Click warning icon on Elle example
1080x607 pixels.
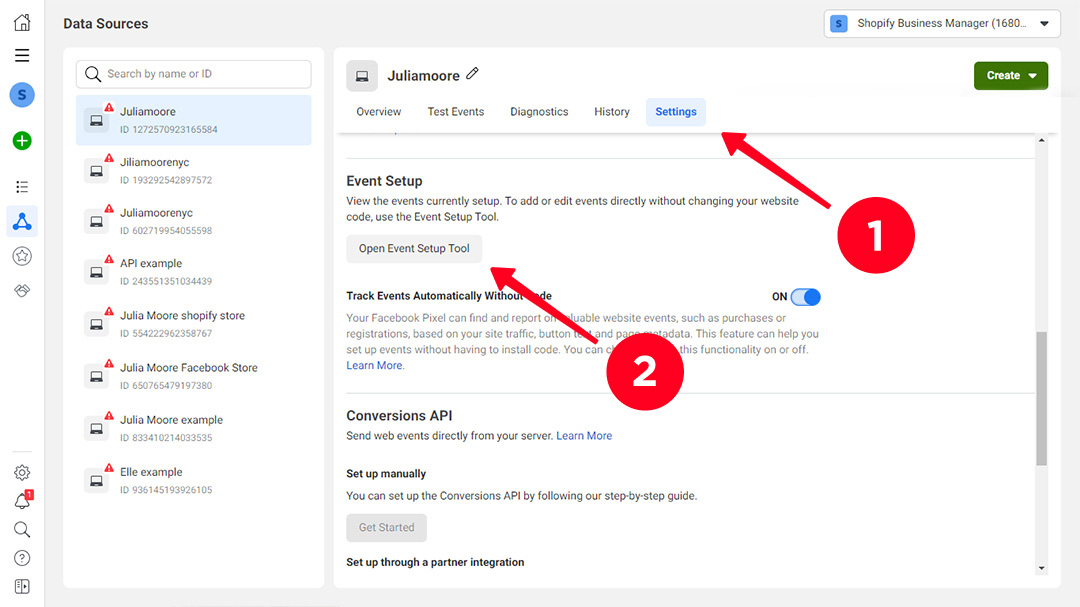click(109, 468)
